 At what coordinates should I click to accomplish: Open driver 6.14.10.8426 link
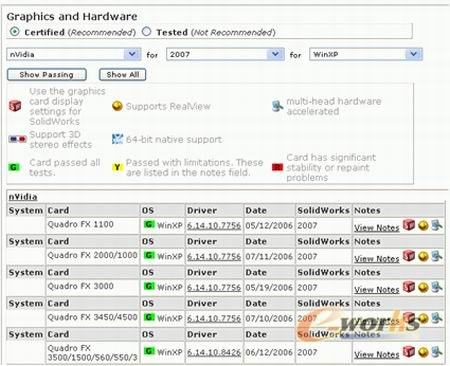[x=214, y=352]
